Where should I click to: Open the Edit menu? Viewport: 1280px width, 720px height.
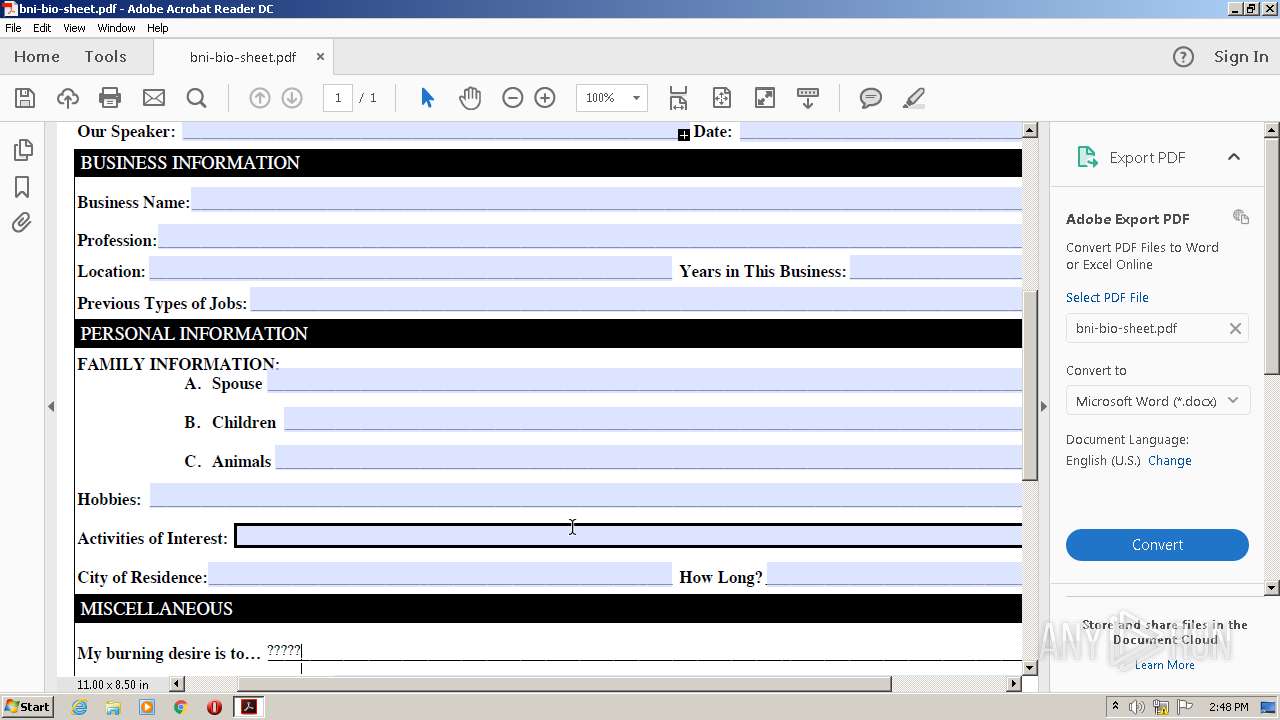tap(42, 28)
